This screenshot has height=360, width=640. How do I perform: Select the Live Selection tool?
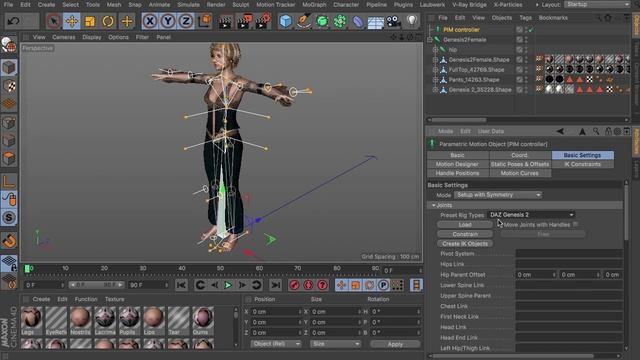click(x=53, y=21)
